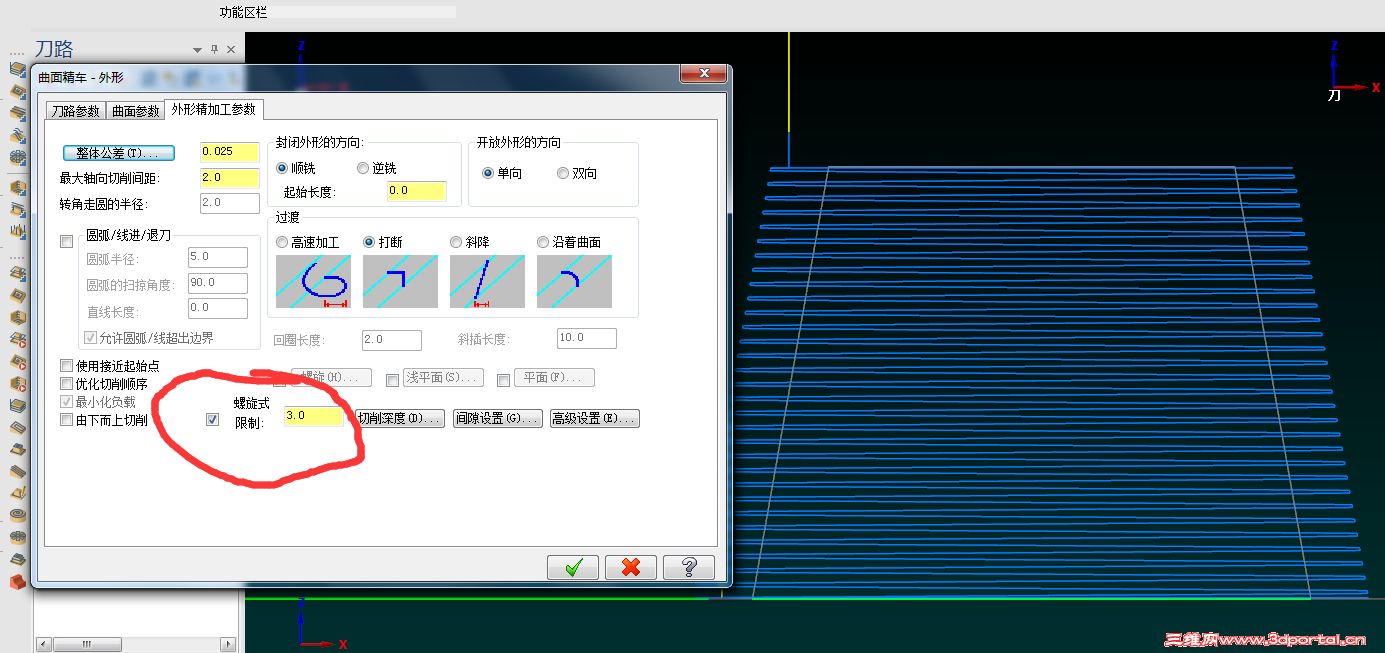Switch open contour direction to 双向
The width and height of the screenshot is (1385, 653).
click(x=562, y=172)
